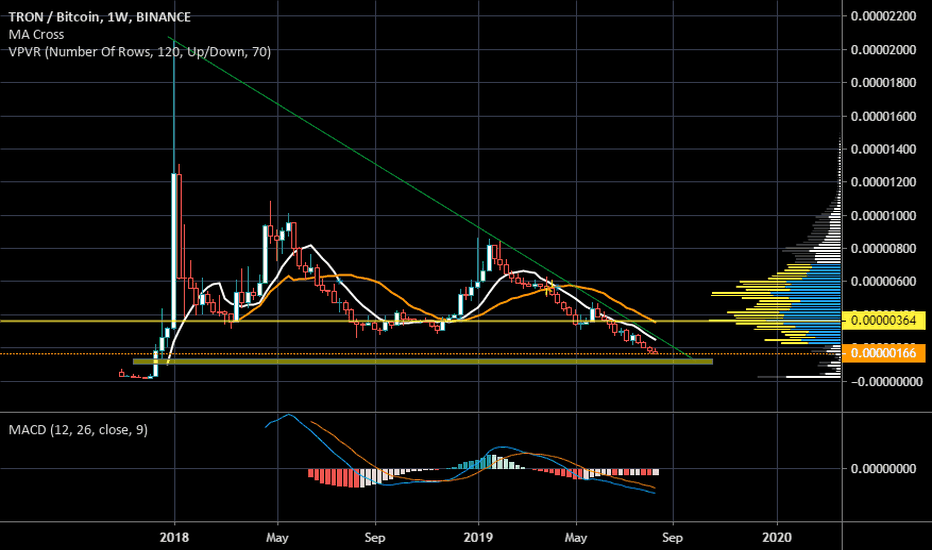This screenshot has height=550, width=932.
Task: Click the 2018 time axis label
Action: pyautogui.click(x=174, y=537)
